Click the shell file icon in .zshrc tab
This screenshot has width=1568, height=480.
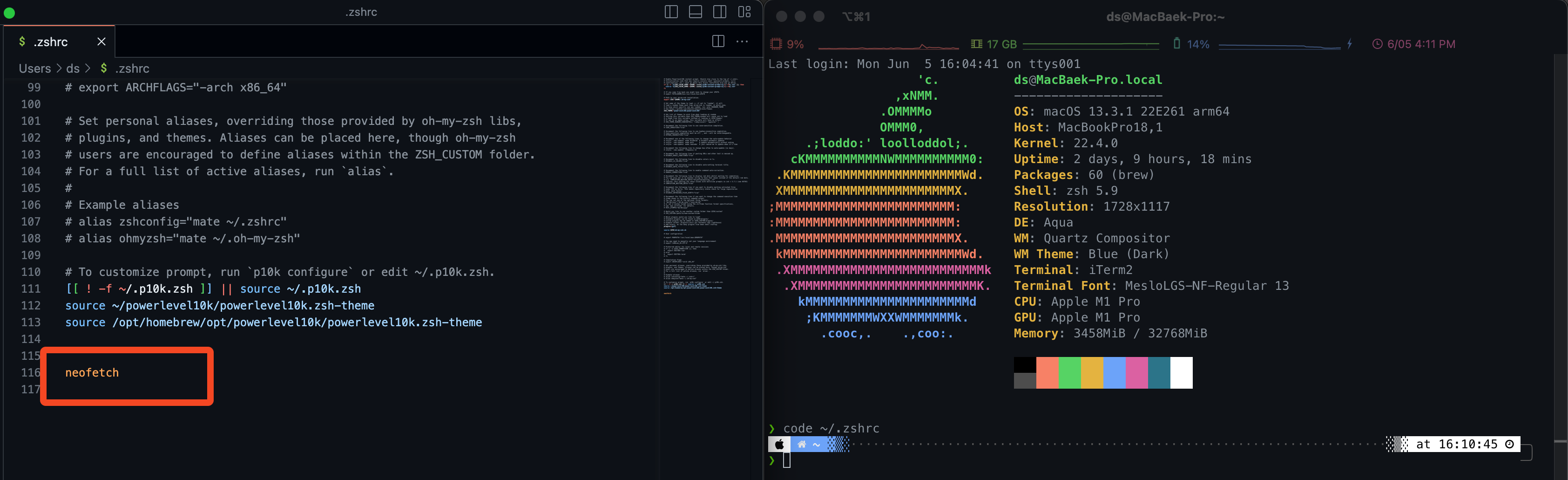[x=22, y=41]
